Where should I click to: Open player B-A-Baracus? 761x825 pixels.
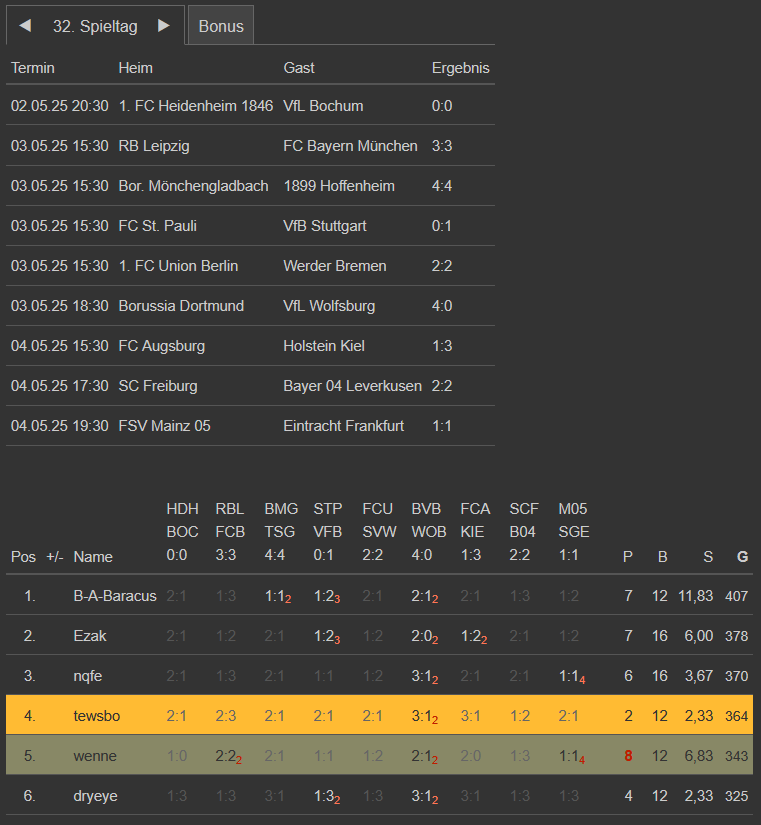tap(115, 596)
